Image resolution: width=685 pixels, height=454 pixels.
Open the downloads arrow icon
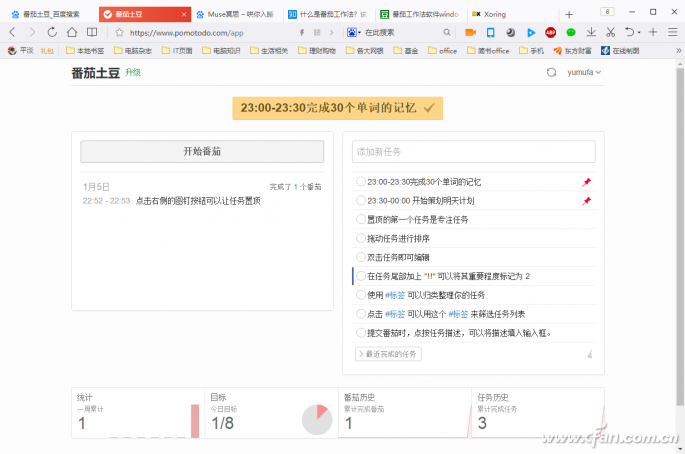[x=591, y=32]
